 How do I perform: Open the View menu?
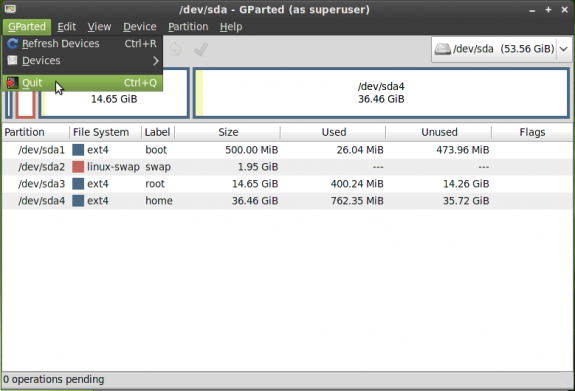(99, 27)
